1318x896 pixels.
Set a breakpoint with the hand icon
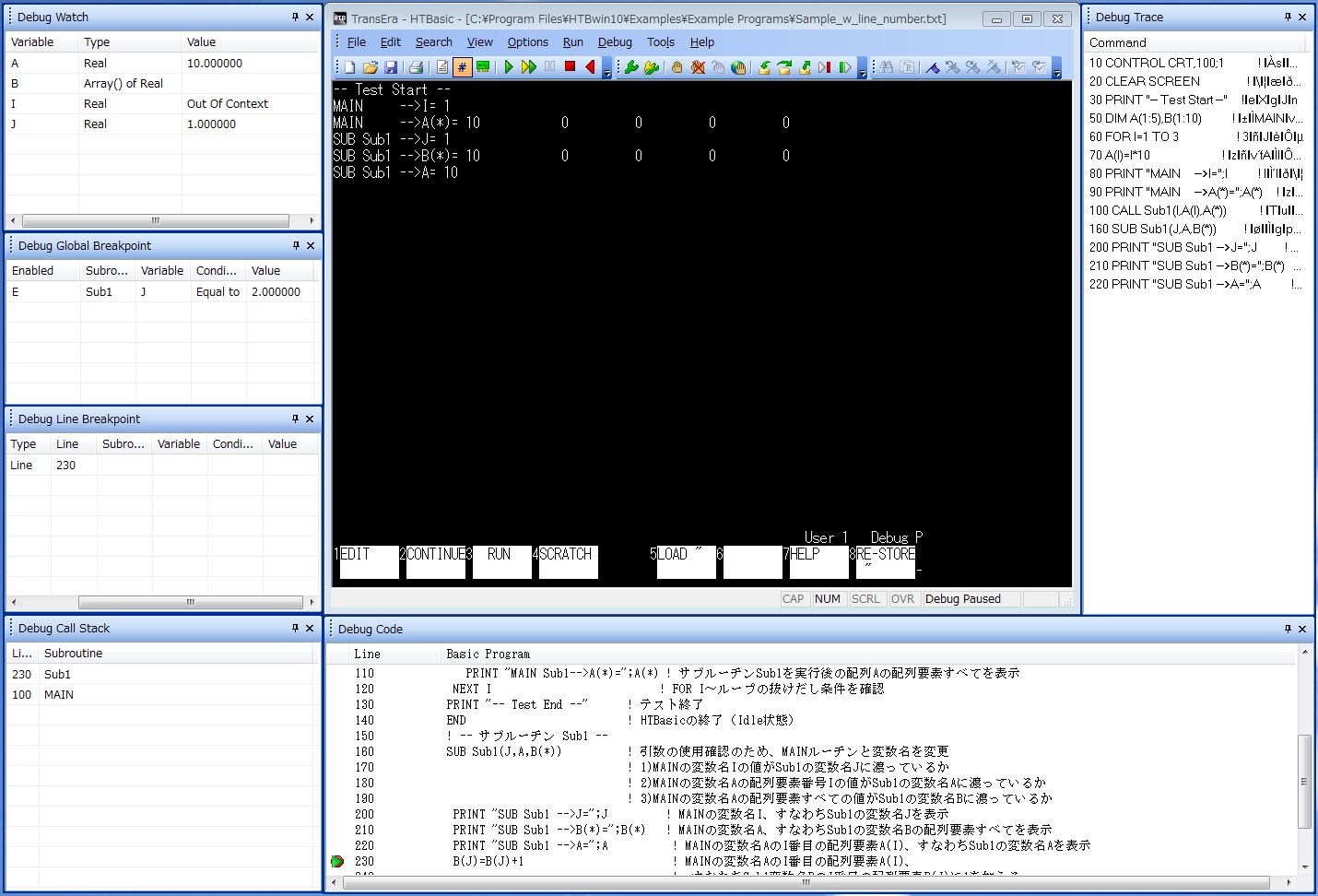click(677, 66)
